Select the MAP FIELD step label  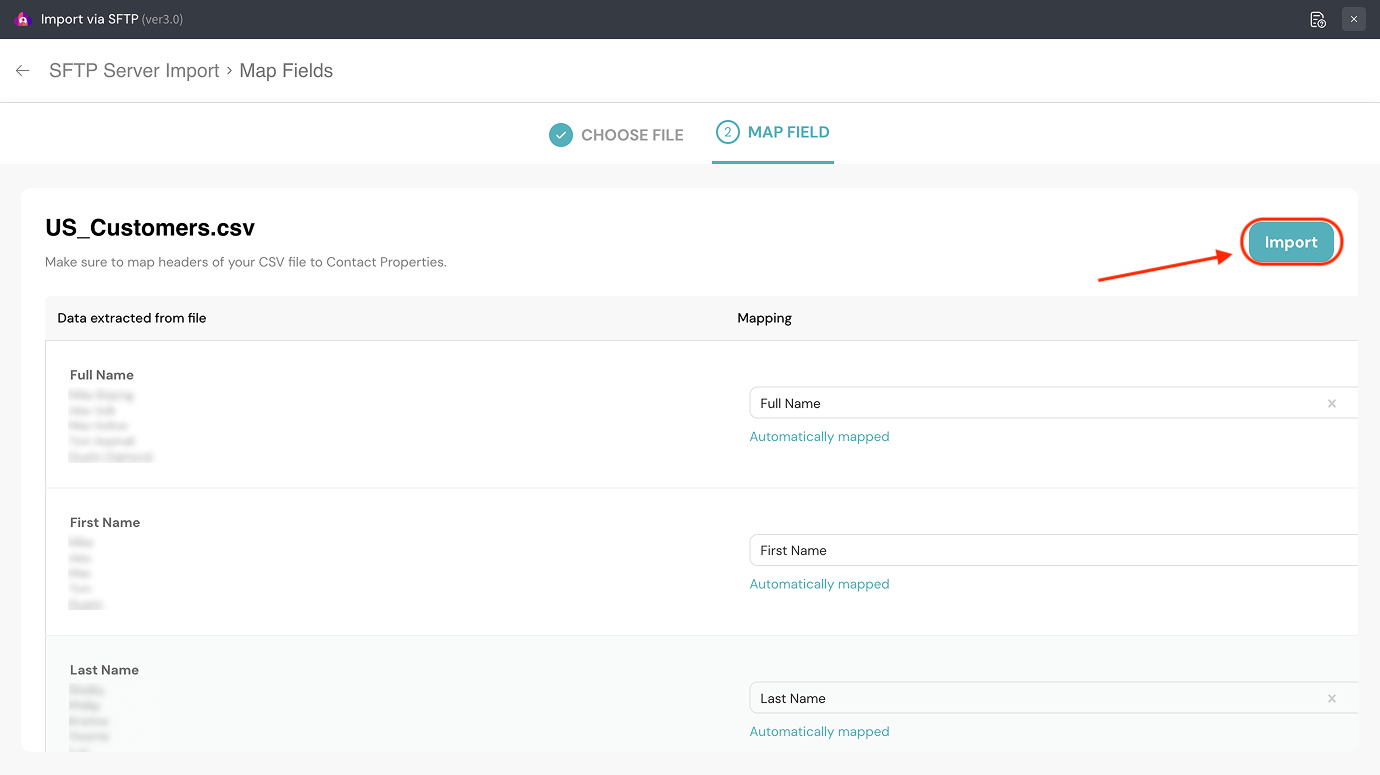click(788, 132)
